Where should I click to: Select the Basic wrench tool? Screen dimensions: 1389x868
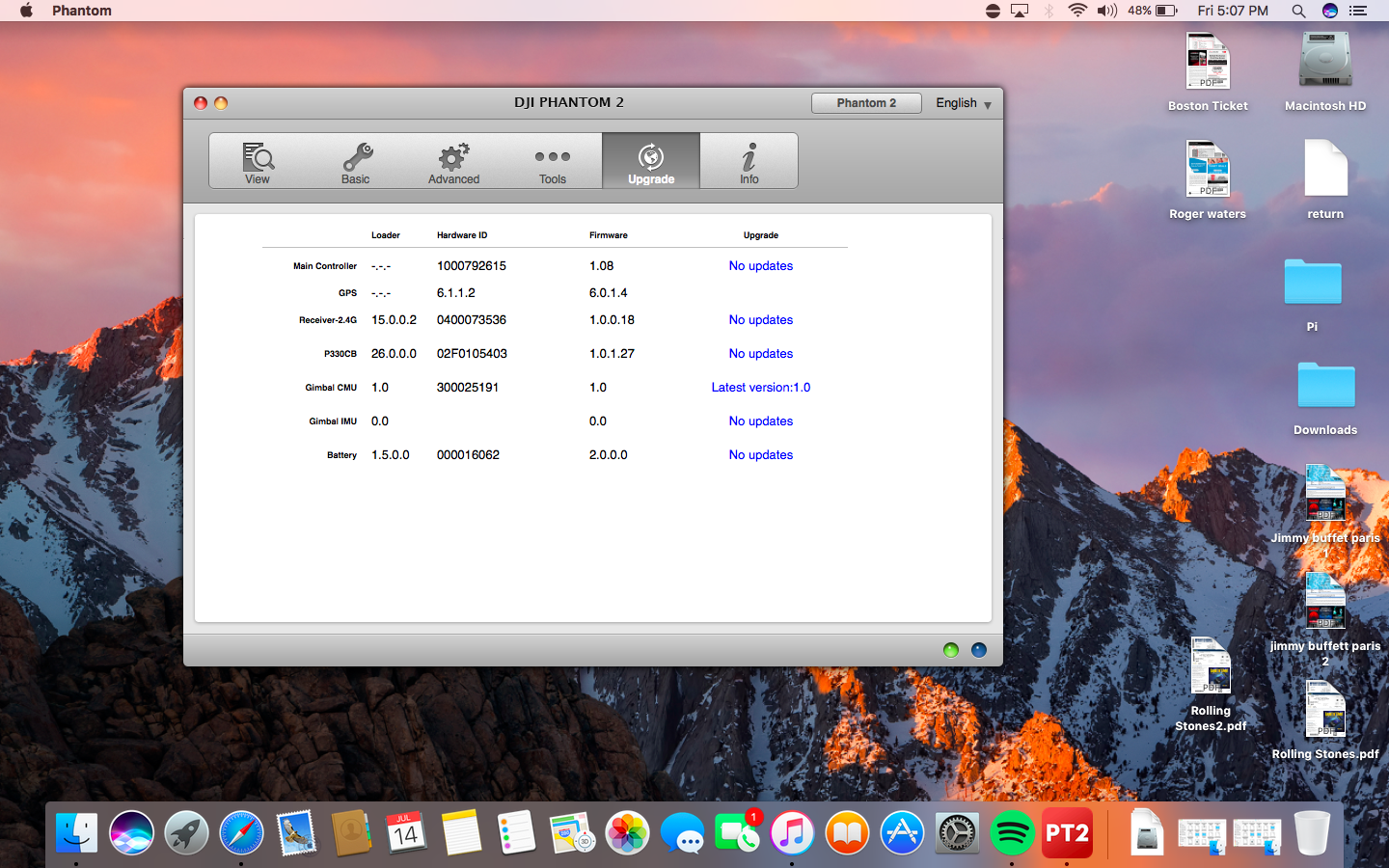click(x=356, y=162)
